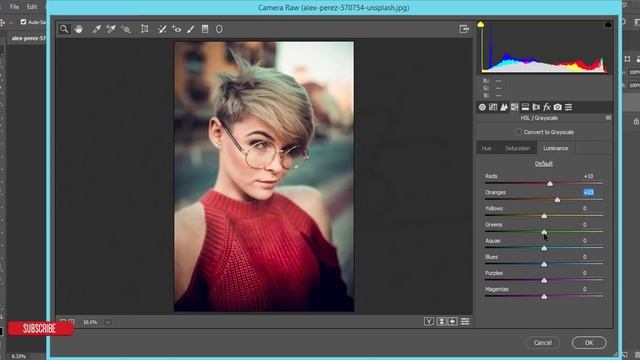Open the Basic panel icon

point(482,107)
